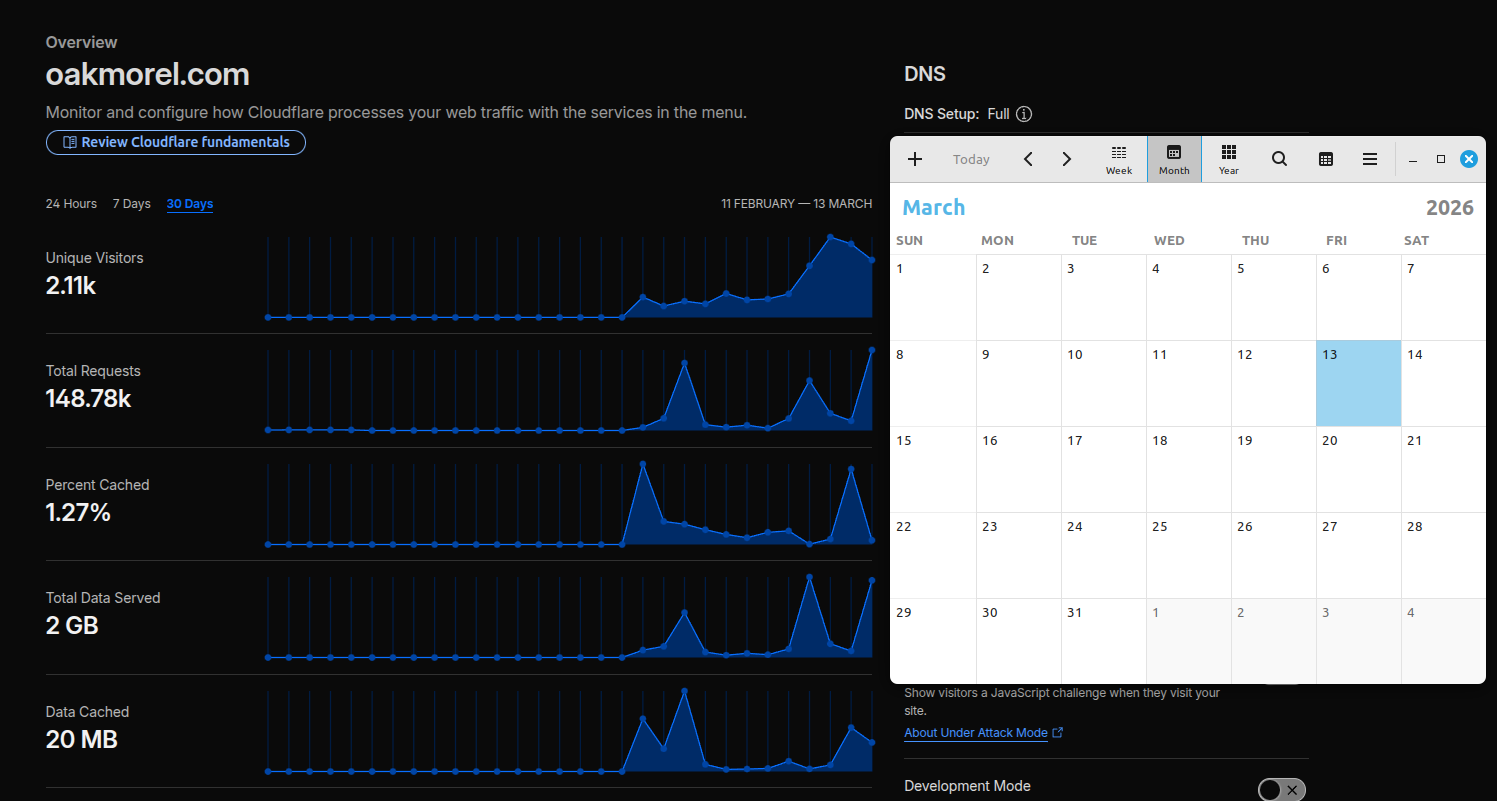Click the calendar grid icon beside search
Viewport: 1497px width, 801px height.
[x=1325, y=159]
